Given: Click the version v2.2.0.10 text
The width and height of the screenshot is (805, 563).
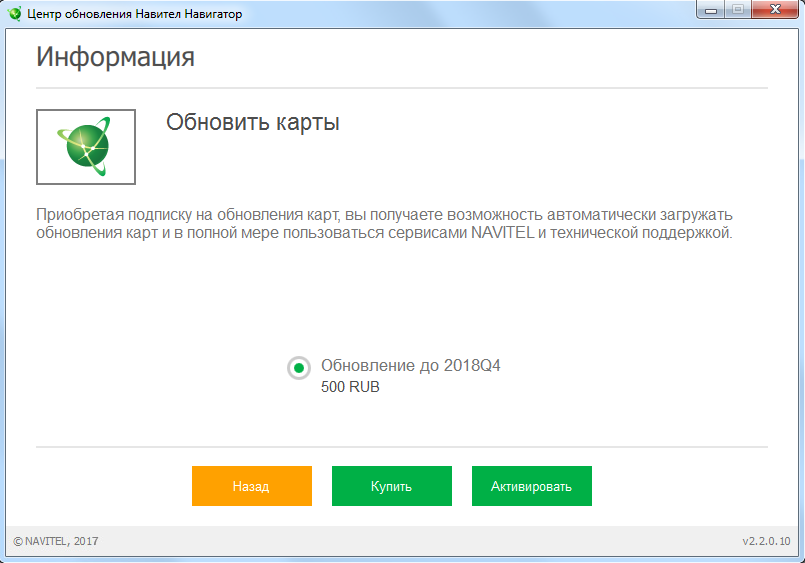Looking at the screenshot, I should tap(766, 541).
